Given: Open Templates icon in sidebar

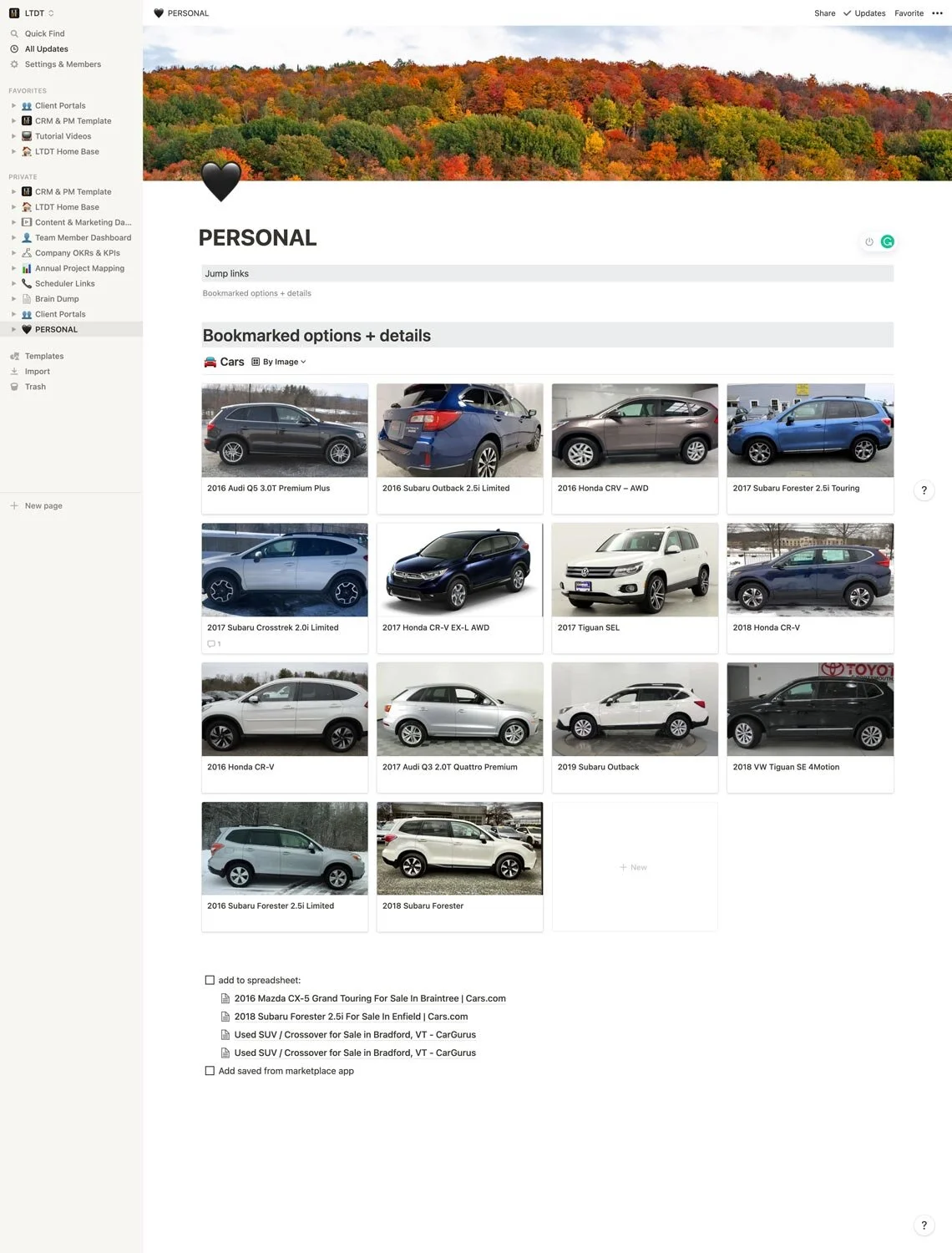Looking at the screenshot, I should click(14, 356).
